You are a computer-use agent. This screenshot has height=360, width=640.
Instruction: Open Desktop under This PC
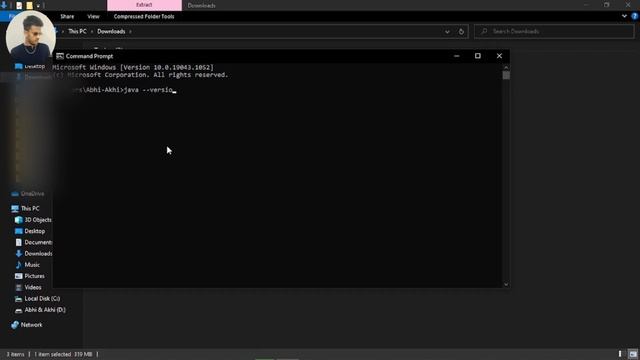[x=30, y=231]
